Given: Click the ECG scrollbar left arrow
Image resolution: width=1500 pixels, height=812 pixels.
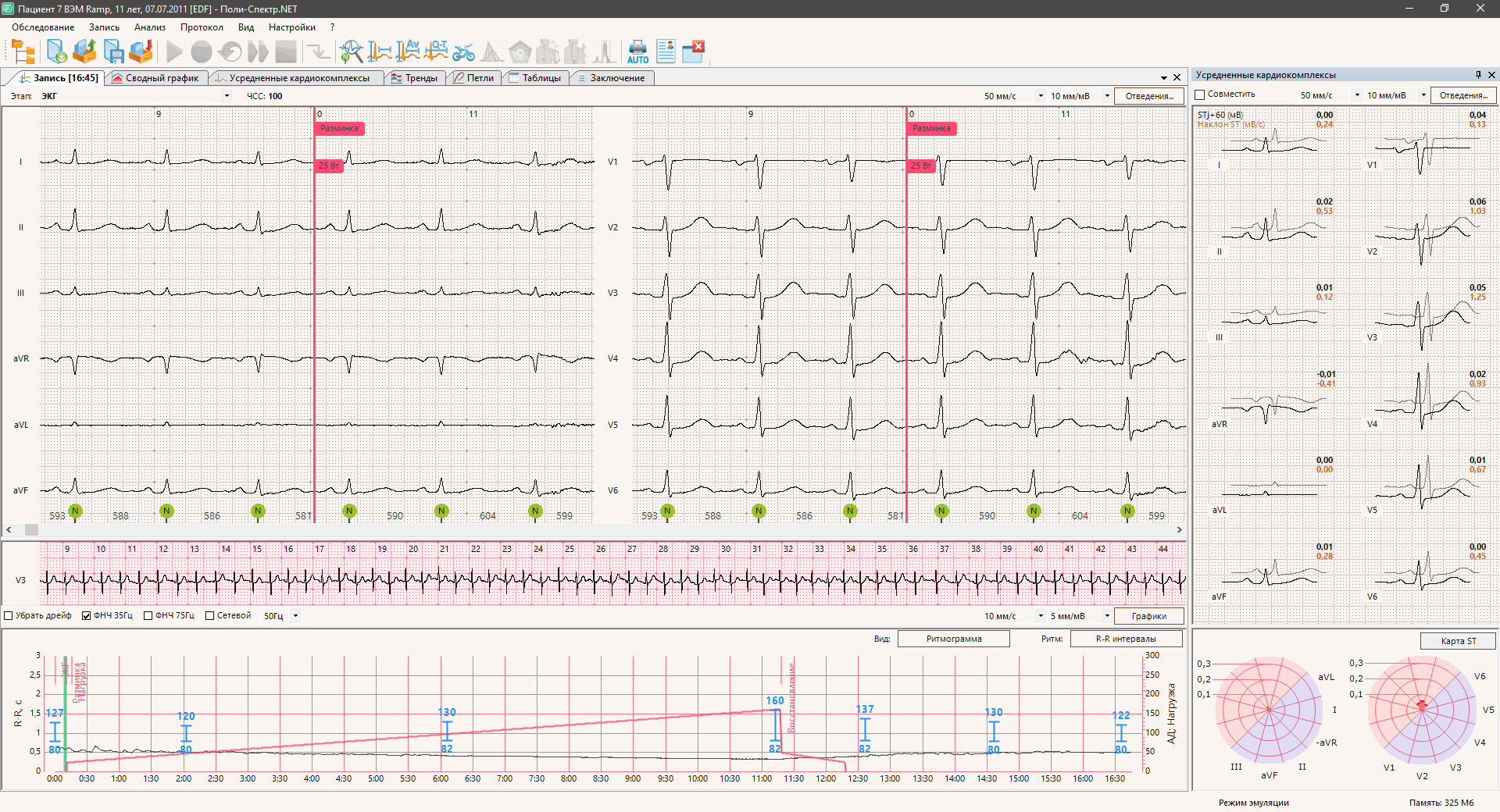Looking at the screenshot, I should [9, 529].
